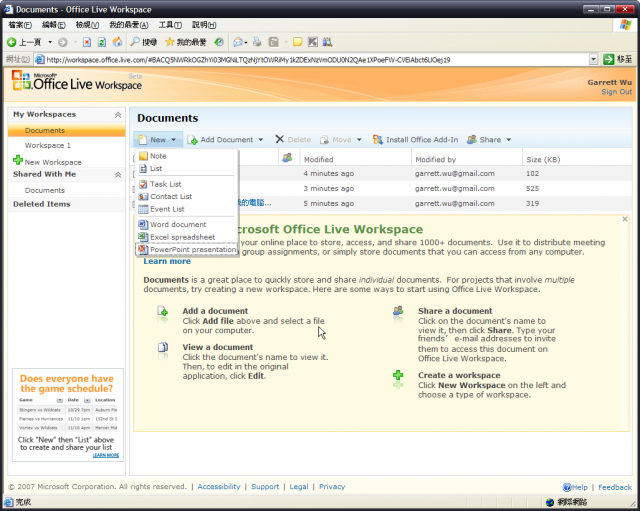Viewport: 640px width, 511px height.
Task: Click the Search magnifier toolbar icon
Action: tap(135, 42)
